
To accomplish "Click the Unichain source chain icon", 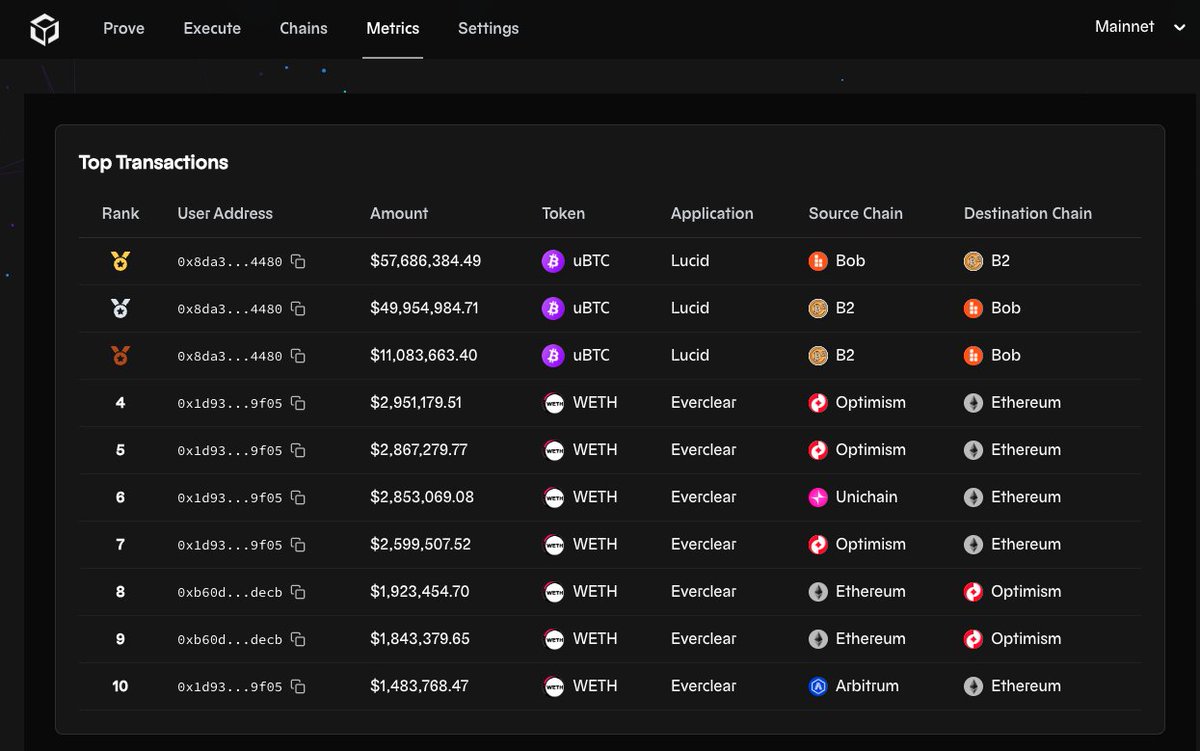I will coord(818,497).
